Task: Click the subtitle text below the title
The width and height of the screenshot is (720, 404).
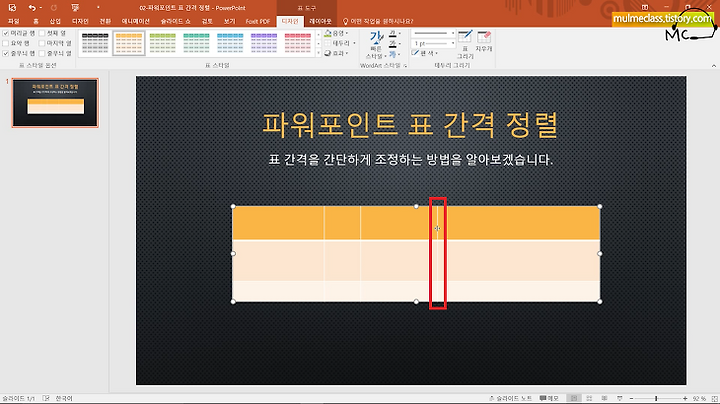Action: (411, 160)
